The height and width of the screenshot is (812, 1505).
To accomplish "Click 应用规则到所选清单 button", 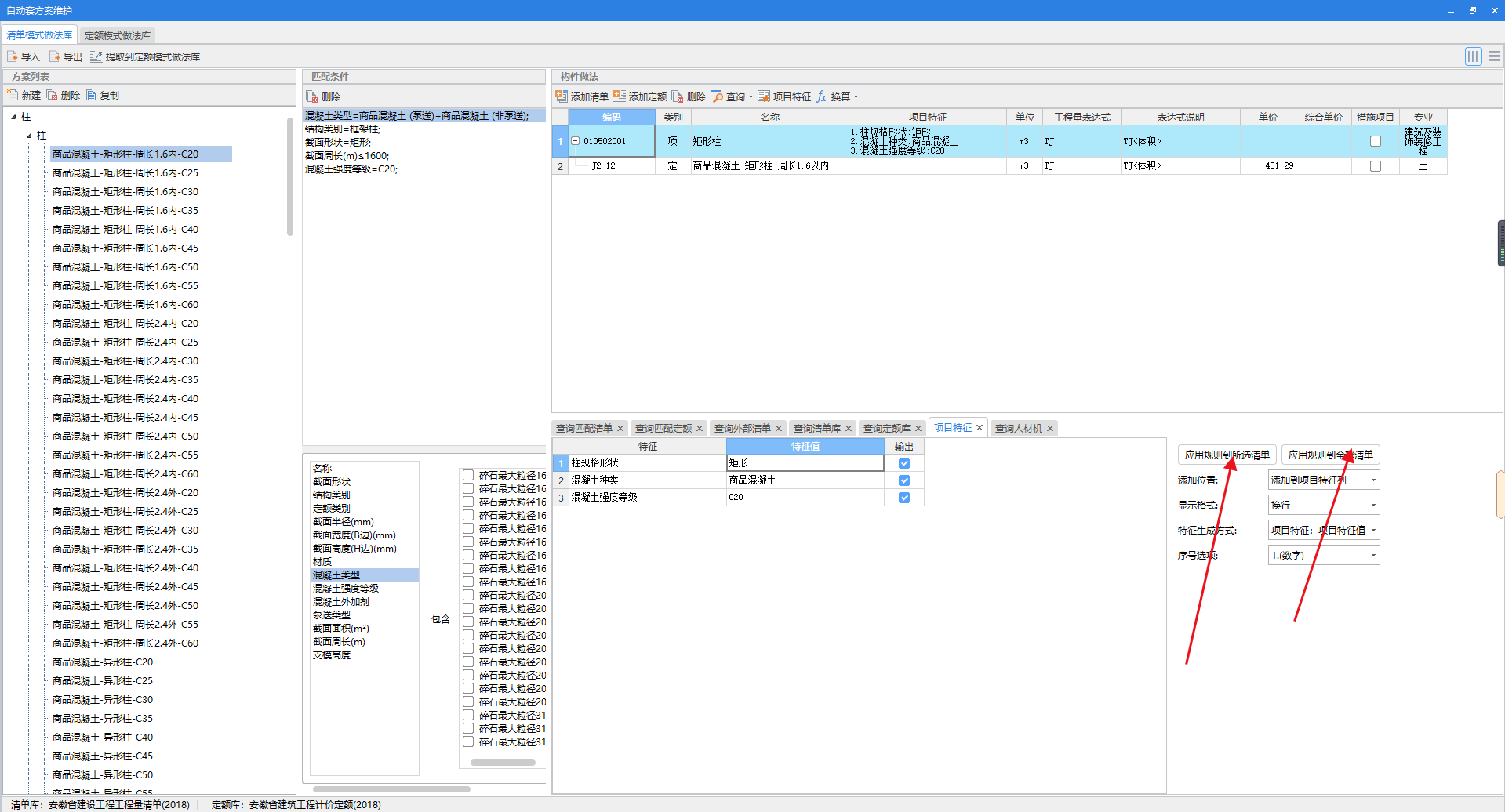I will 1227,455.
